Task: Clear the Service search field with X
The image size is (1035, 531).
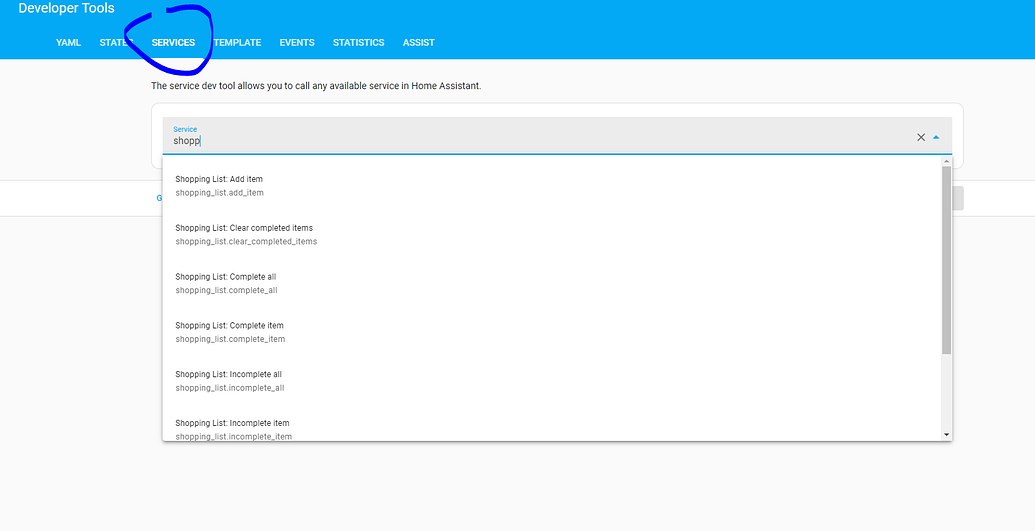Action: [x=921, y=137]
